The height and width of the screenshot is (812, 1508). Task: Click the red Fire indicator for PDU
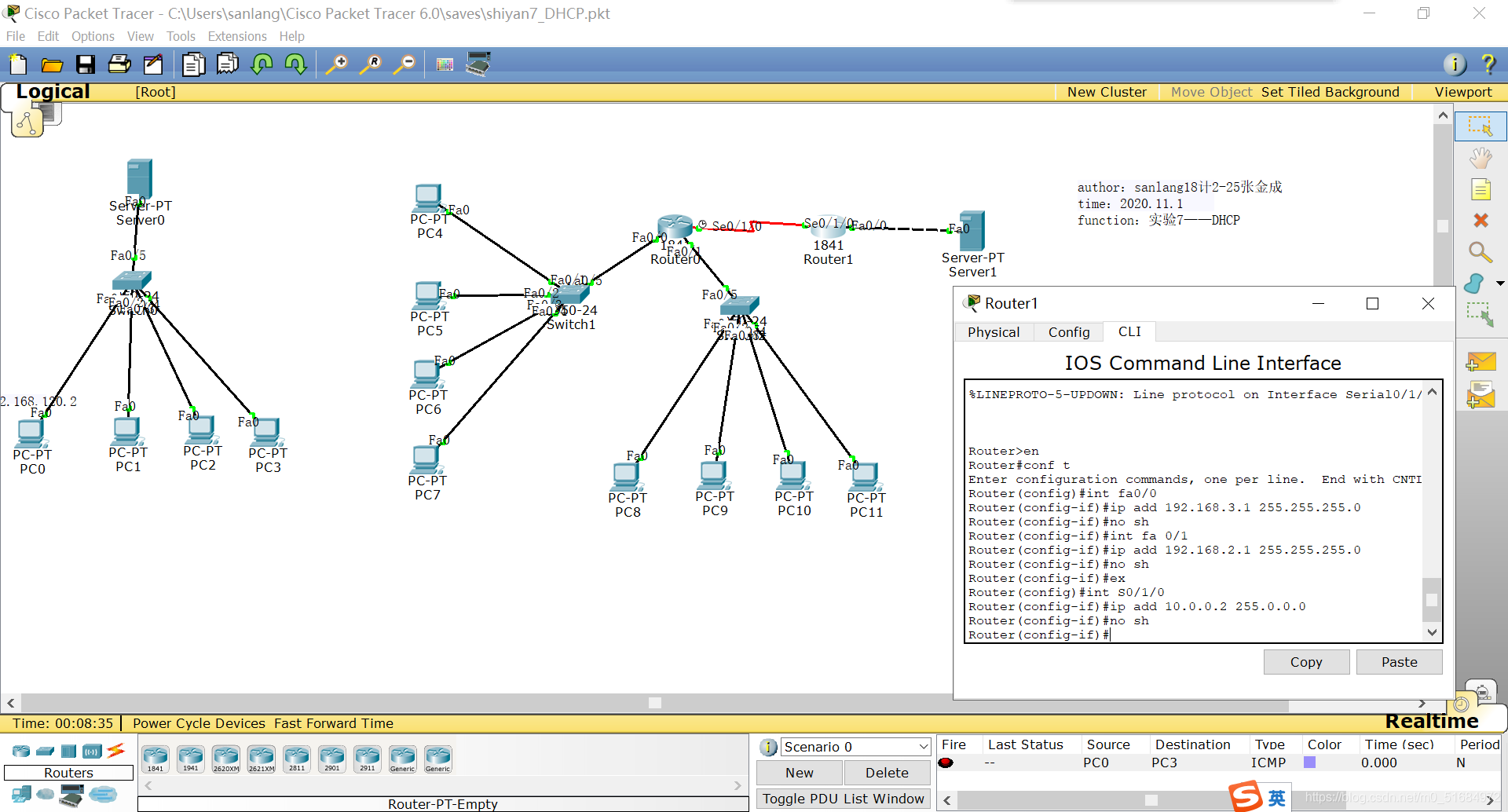point(946,763)
